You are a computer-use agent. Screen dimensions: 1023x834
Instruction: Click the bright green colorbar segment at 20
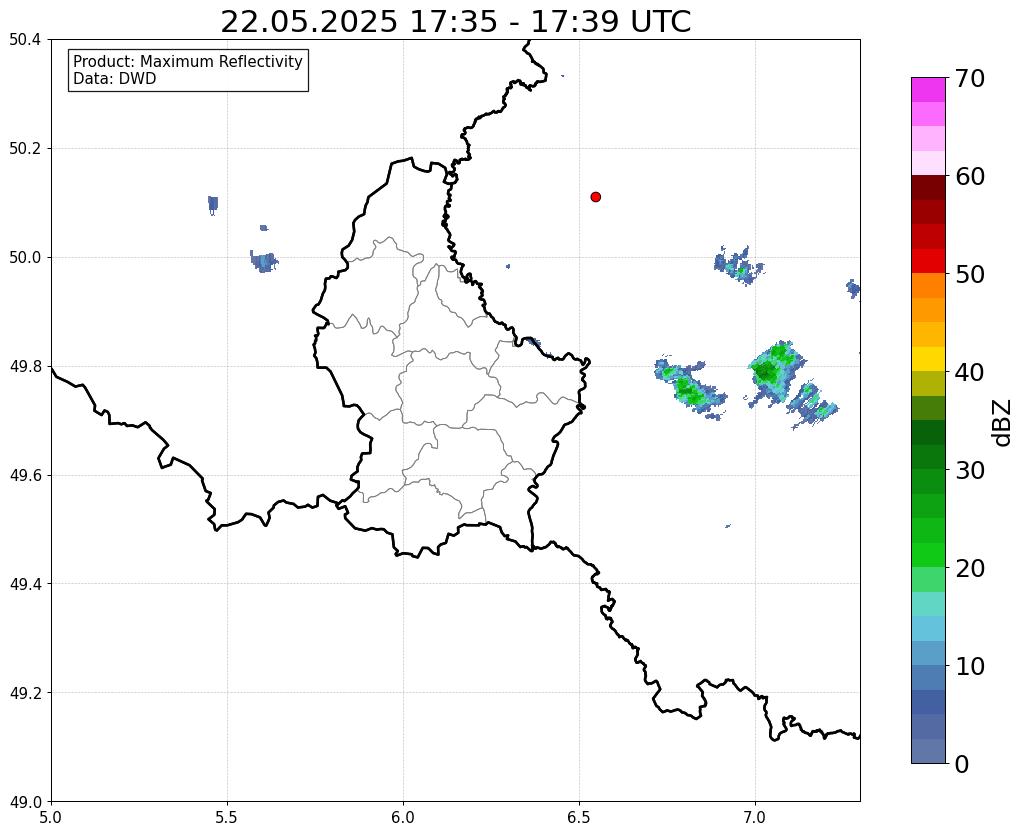(x=928, y=555)
